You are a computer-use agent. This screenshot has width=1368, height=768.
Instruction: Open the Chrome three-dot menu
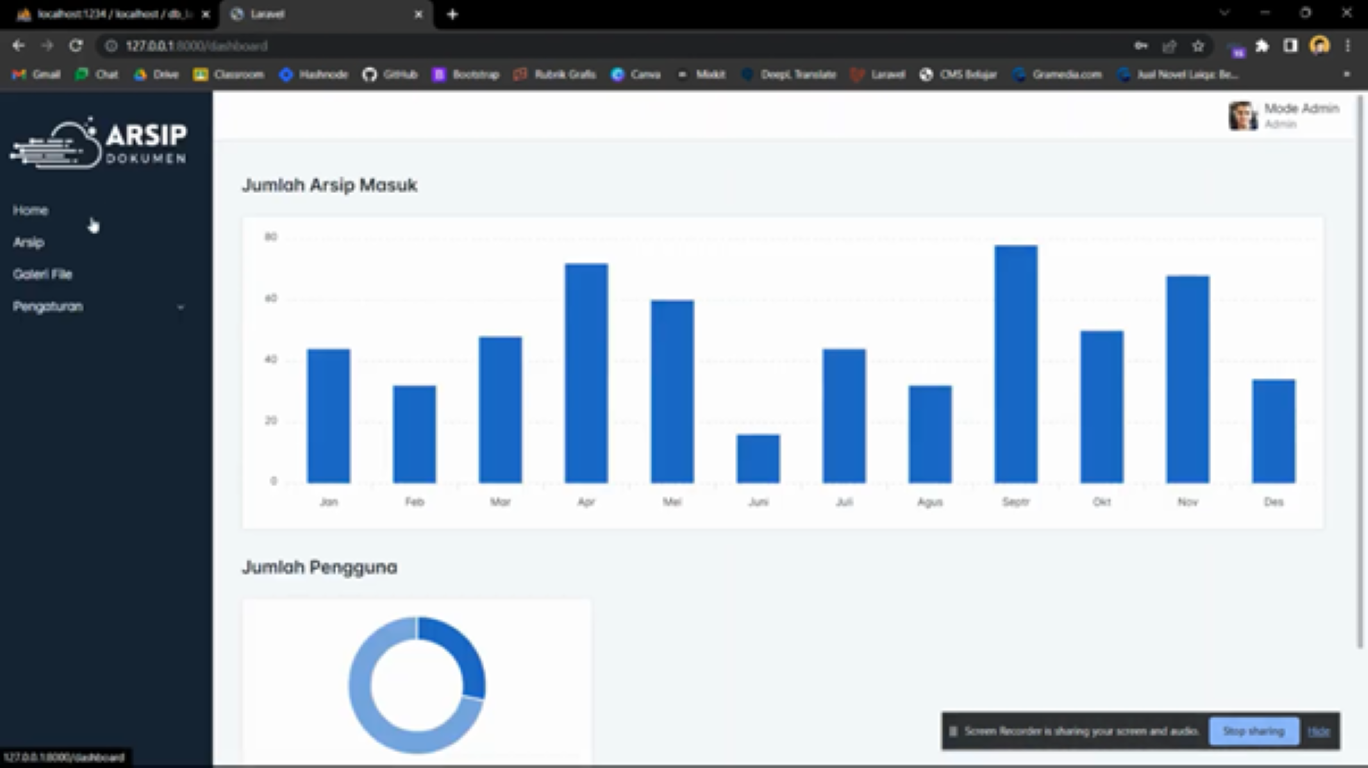click(1348, 46)
